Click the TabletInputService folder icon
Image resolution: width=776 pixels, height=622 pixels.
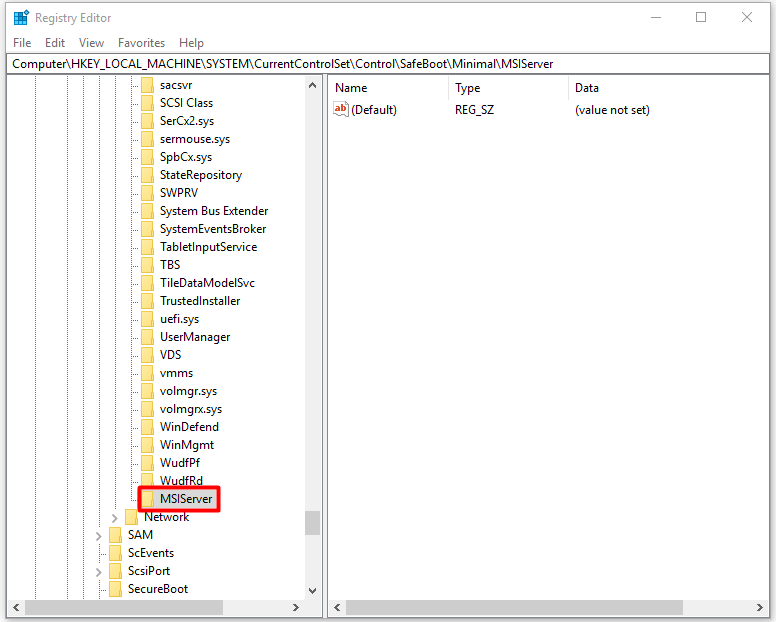pos(147,247)
